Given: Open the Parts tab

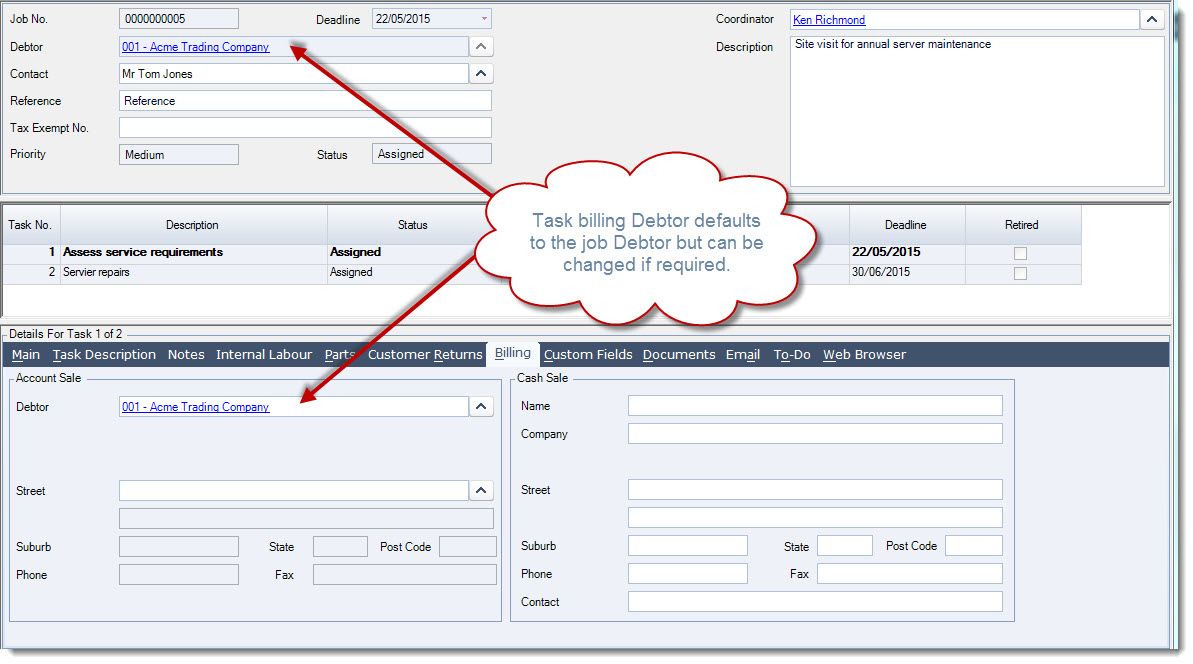Looking at the screenshot, I should (339, 354).
